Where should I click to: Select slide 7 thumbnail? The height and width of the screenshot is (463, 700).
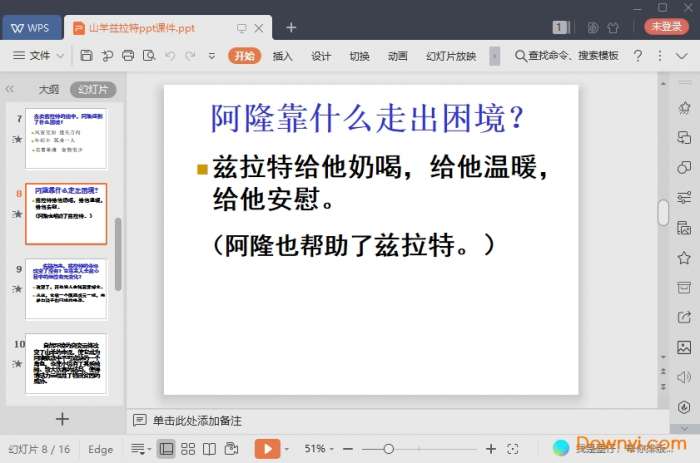pos(66,138)
